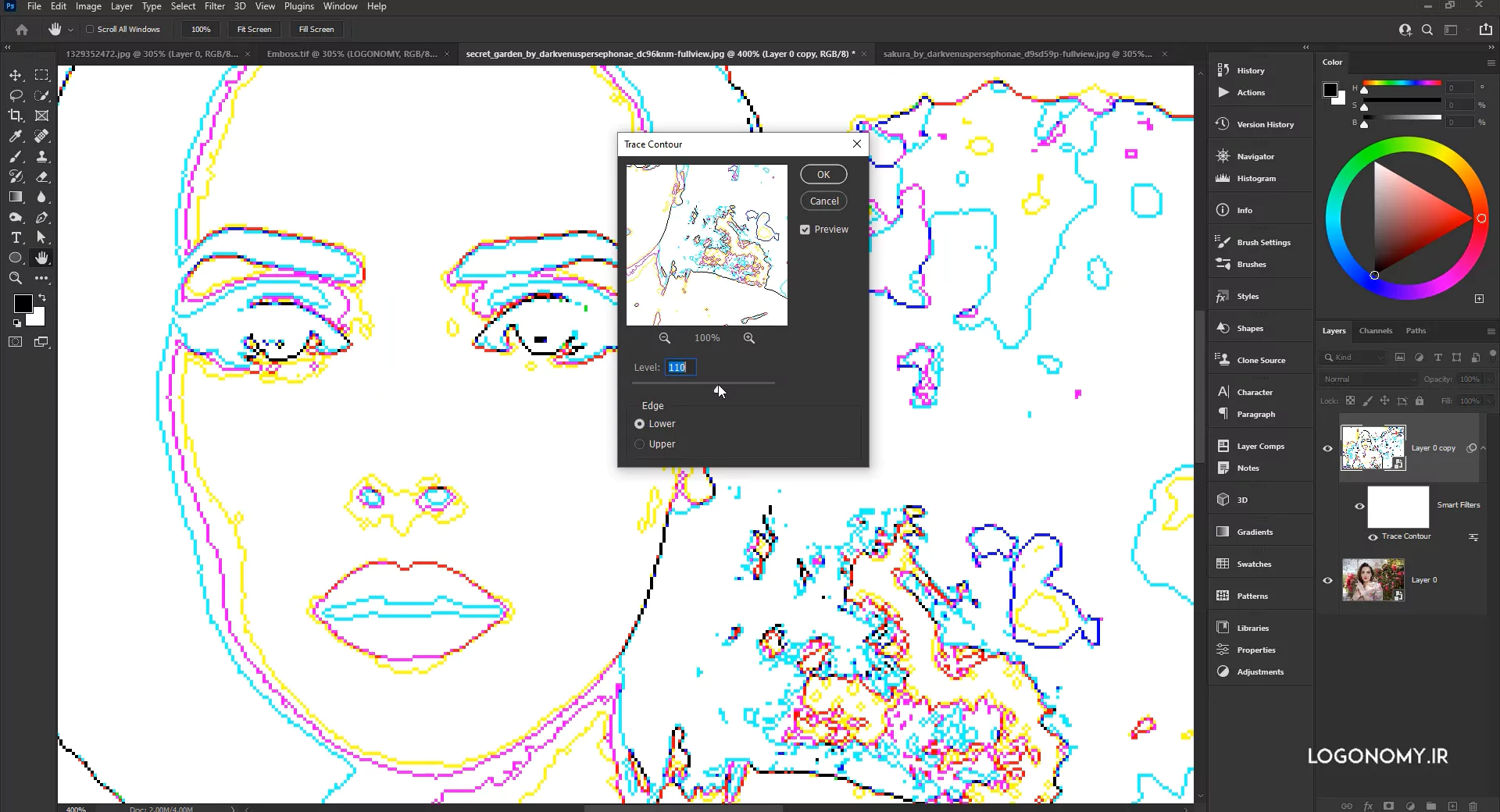Hide Layer 0 copy visibility
This screenshot has width=1500, height=812.
click(1327, 448)
